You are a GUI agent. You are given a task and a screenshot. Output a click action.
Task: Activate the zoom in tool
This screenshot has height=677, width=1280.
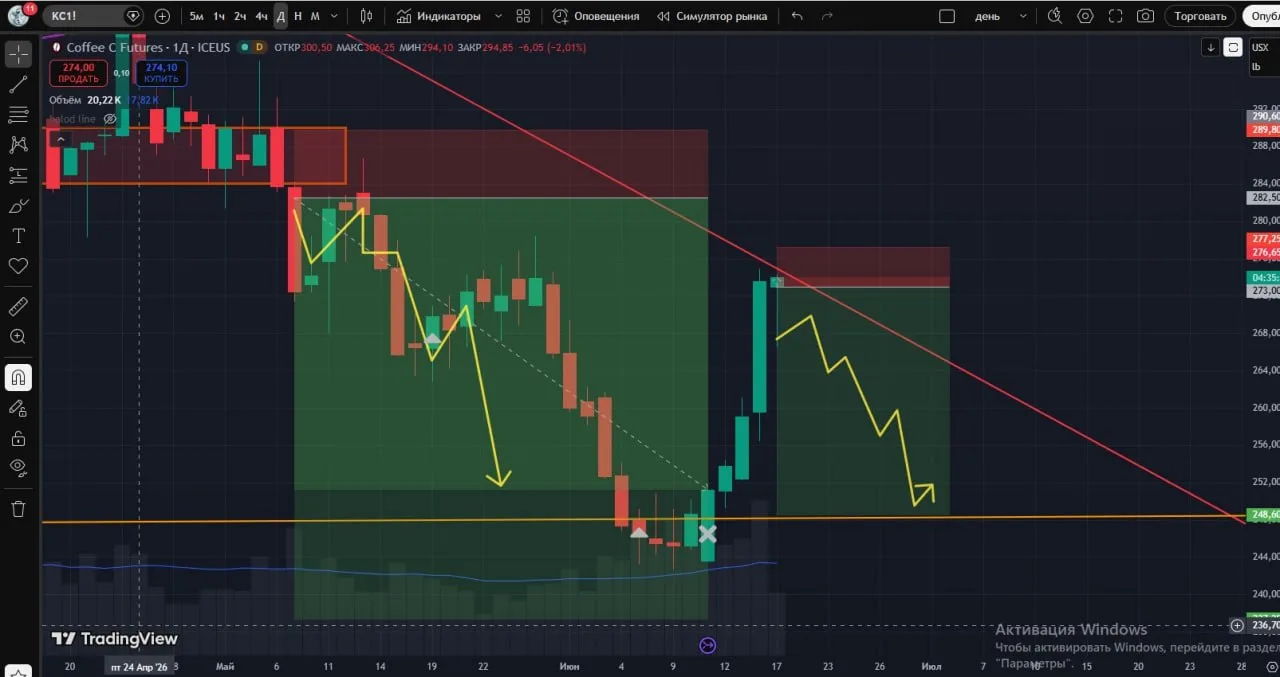tap(18, 337)
